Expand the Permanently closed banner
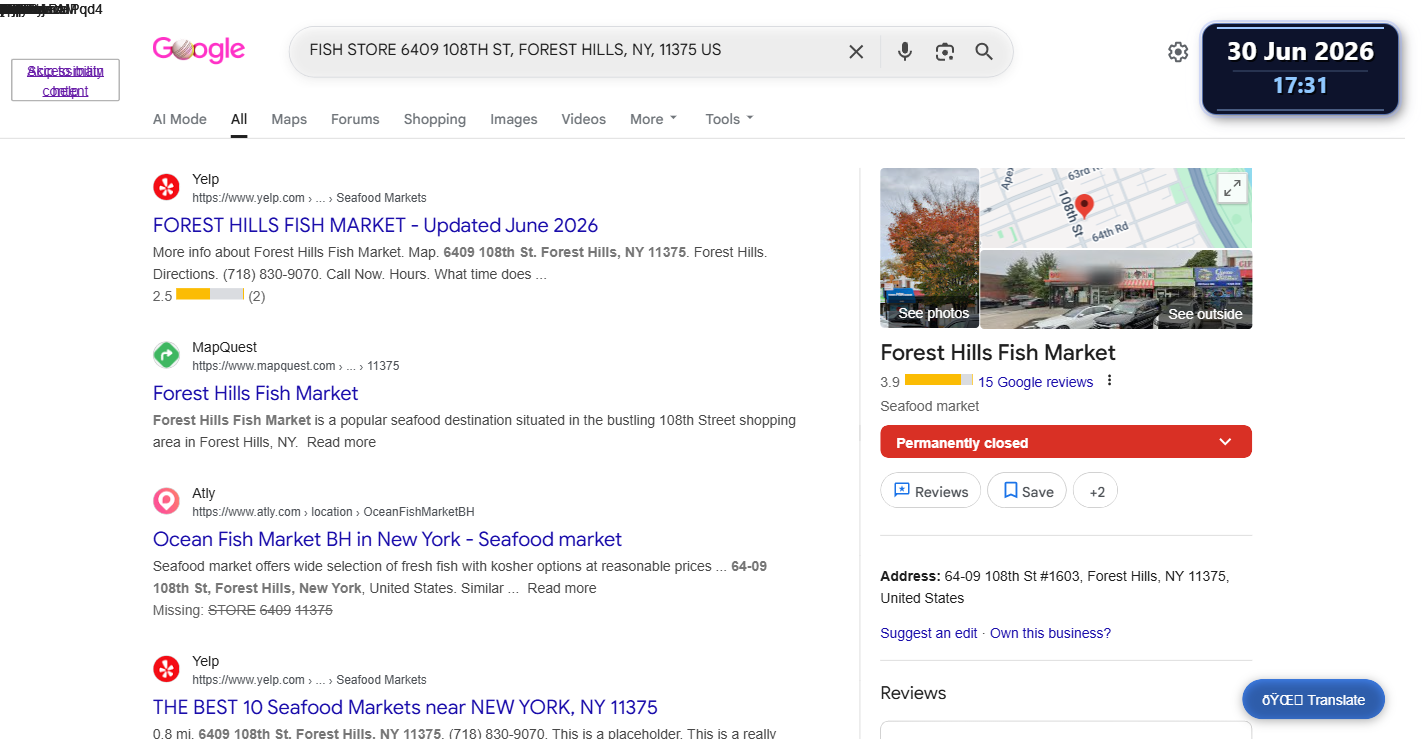This screenshot has width=1422, height=739. 1066,442
